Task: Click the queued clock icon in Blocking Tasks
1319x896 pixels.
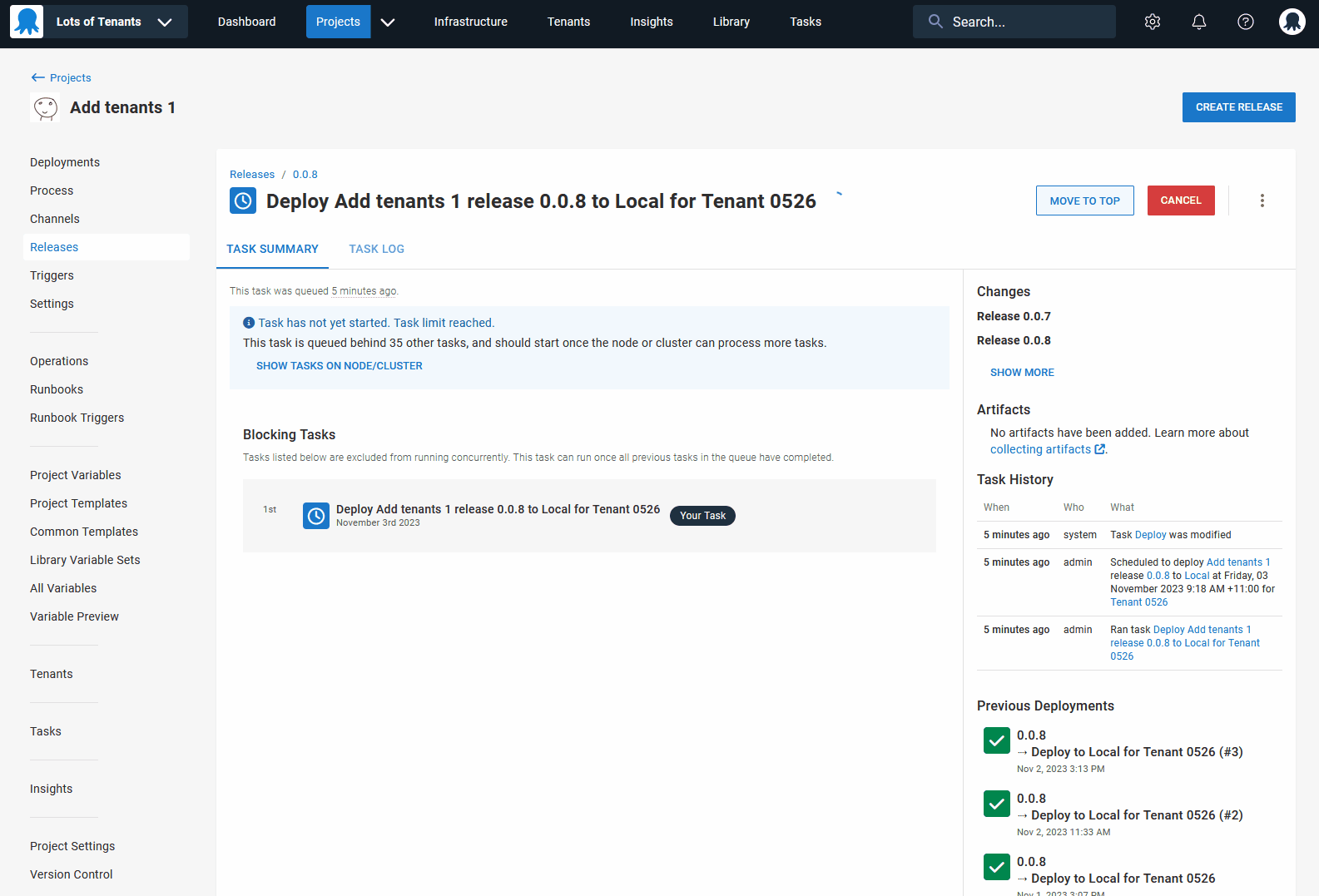Action: [x=316, y=516]
